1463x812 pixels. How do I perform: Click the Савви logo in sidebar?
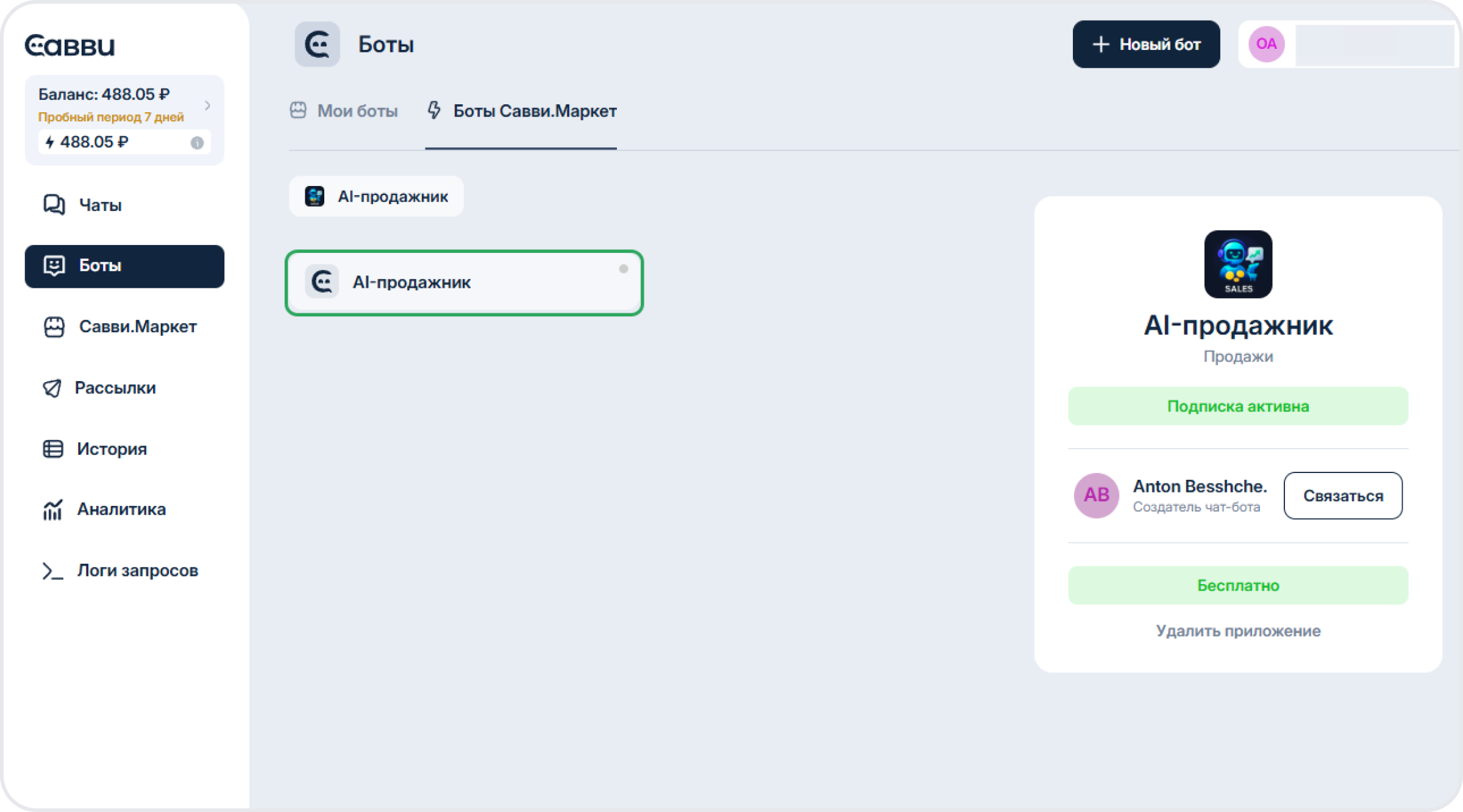[69, 45]
